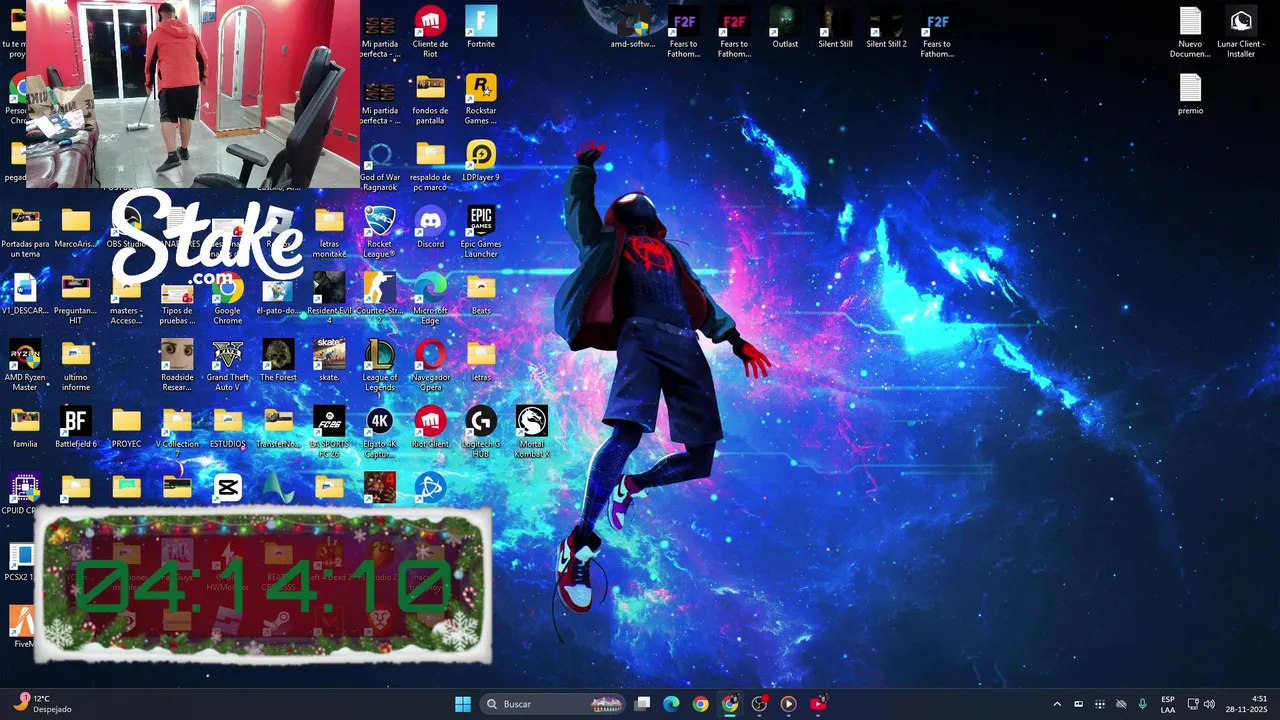Open the ESP LAA language switcher
This screenshot has width=1280, height=720.
[x=1168, y=704]
